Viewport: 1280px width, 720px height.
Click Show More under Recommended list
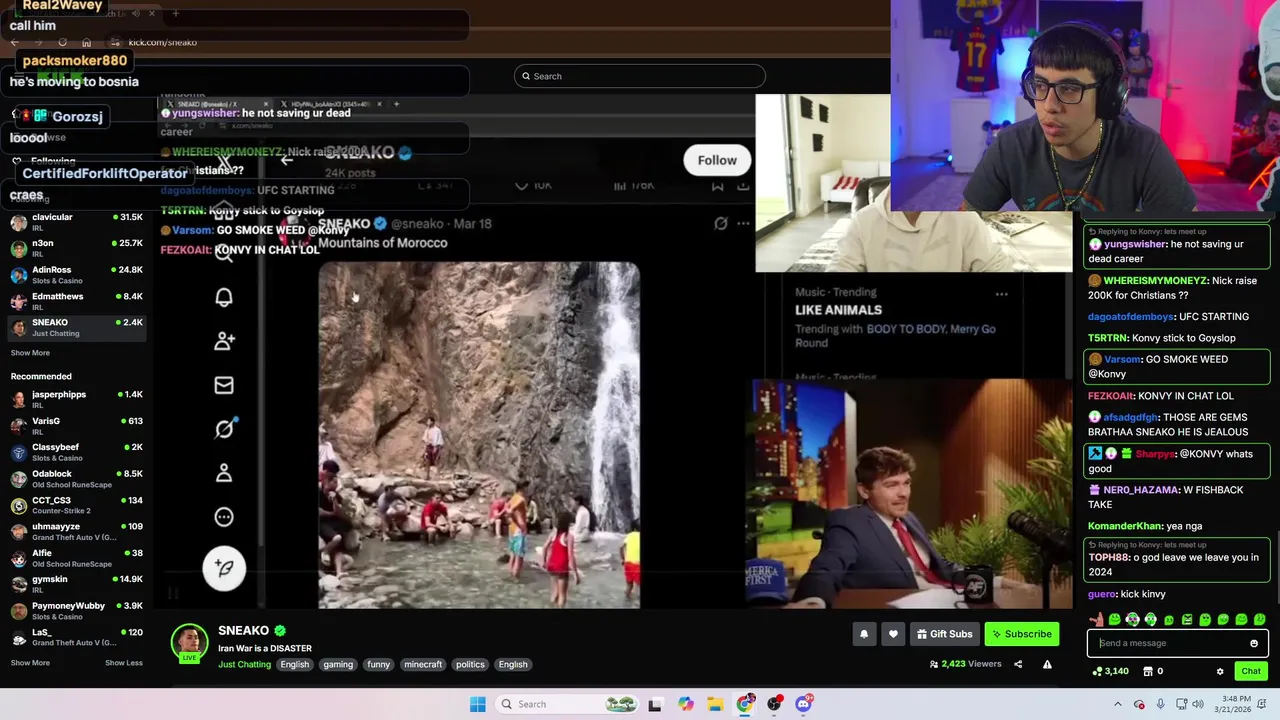[x=30, y=663]
